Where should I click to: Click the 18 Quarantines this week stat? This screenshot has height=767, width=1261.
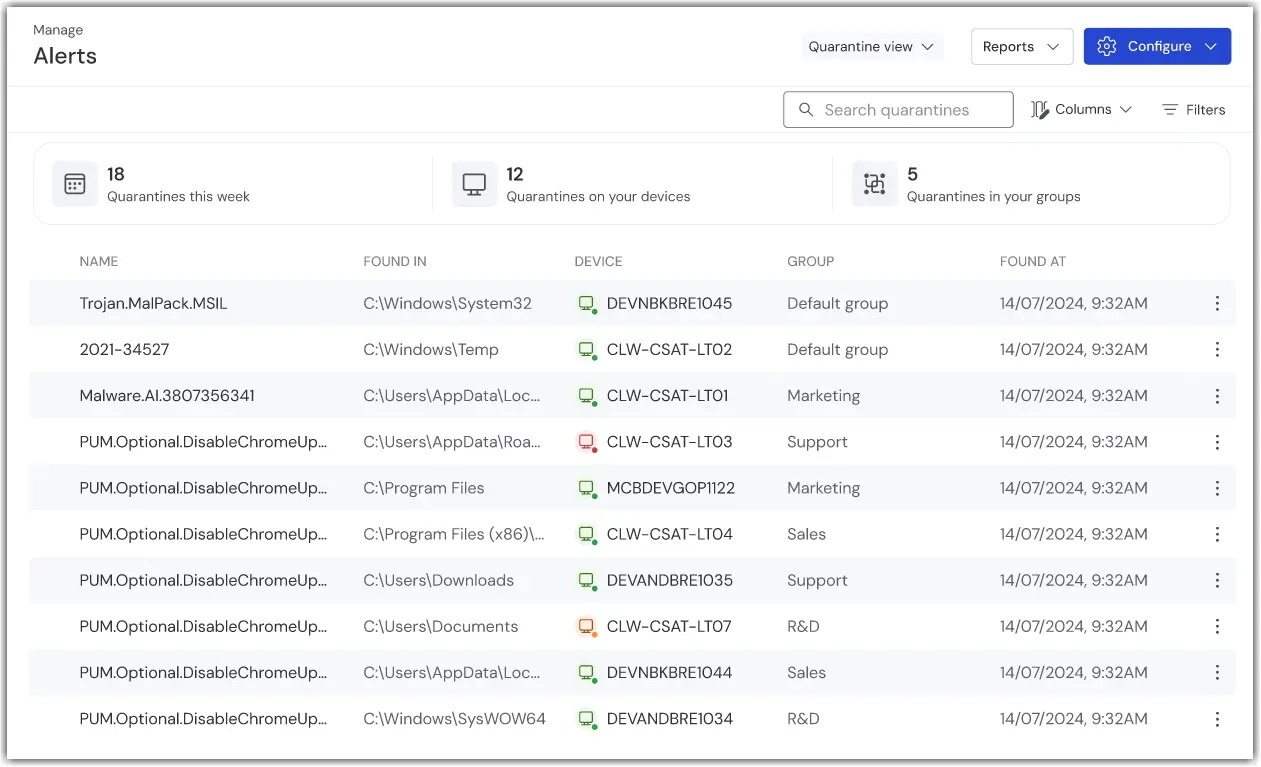tap(178, 184)
